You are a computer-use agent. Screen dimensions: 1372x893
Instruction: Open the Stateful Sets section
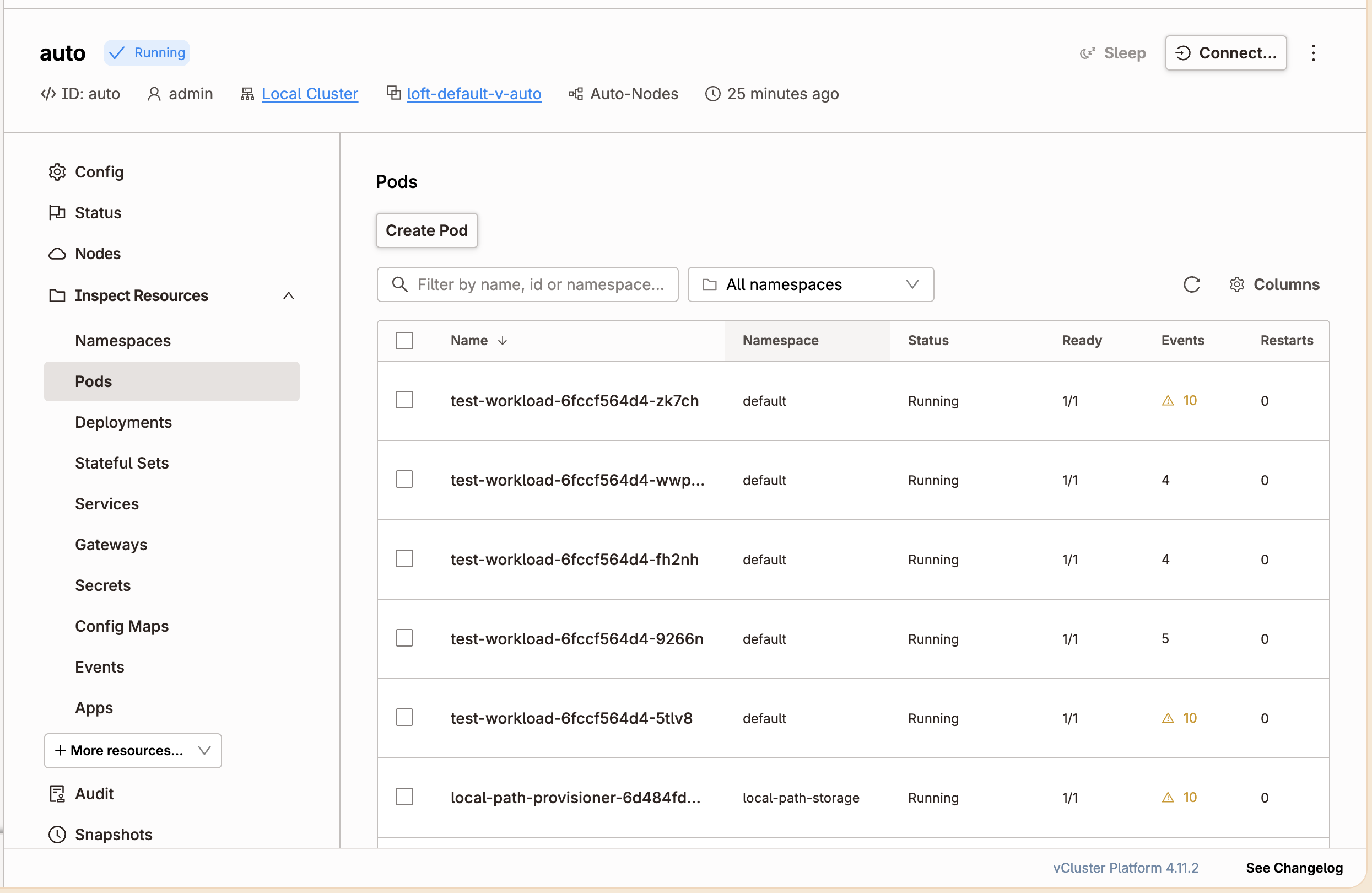[122, 463]
